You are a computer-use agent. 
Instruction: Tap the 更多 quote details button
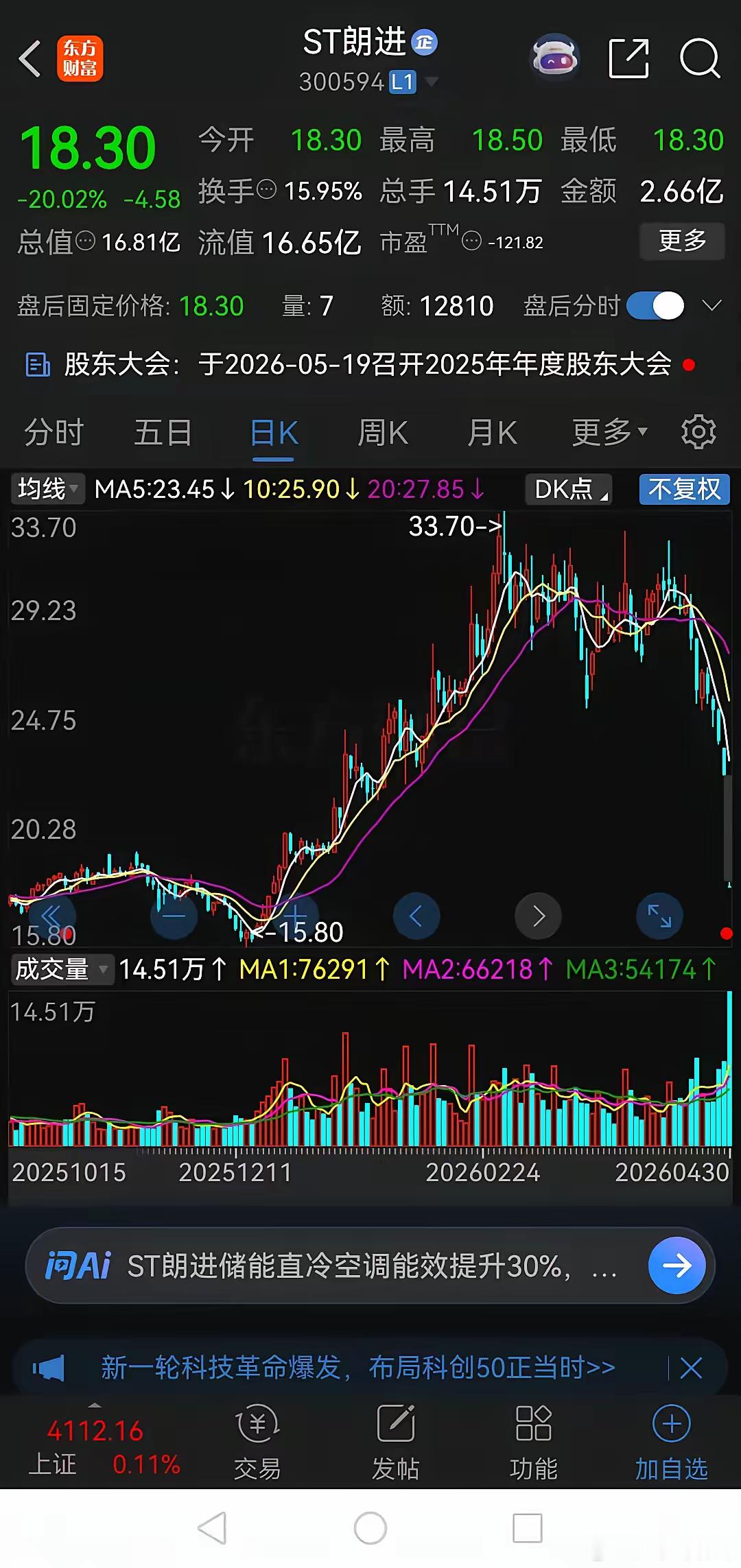(x=682, y=241)
